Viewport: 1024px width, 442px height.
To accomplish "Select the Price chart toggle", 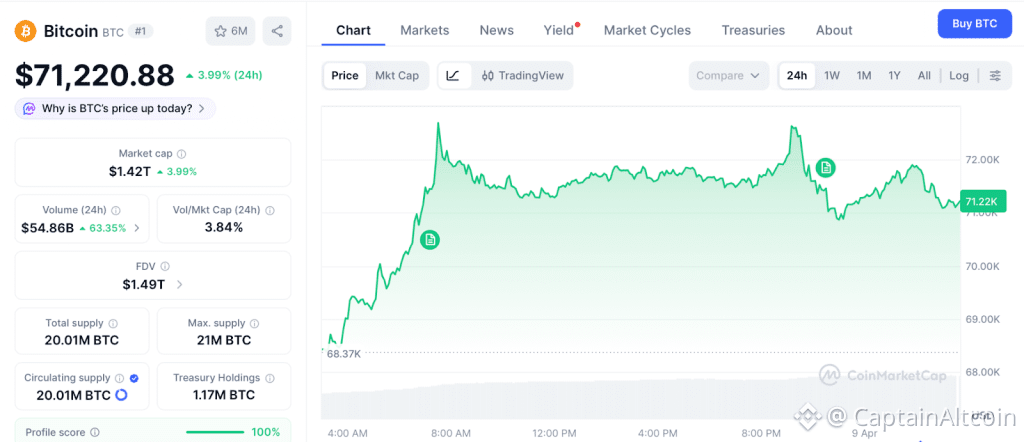I will click(345, 75).
